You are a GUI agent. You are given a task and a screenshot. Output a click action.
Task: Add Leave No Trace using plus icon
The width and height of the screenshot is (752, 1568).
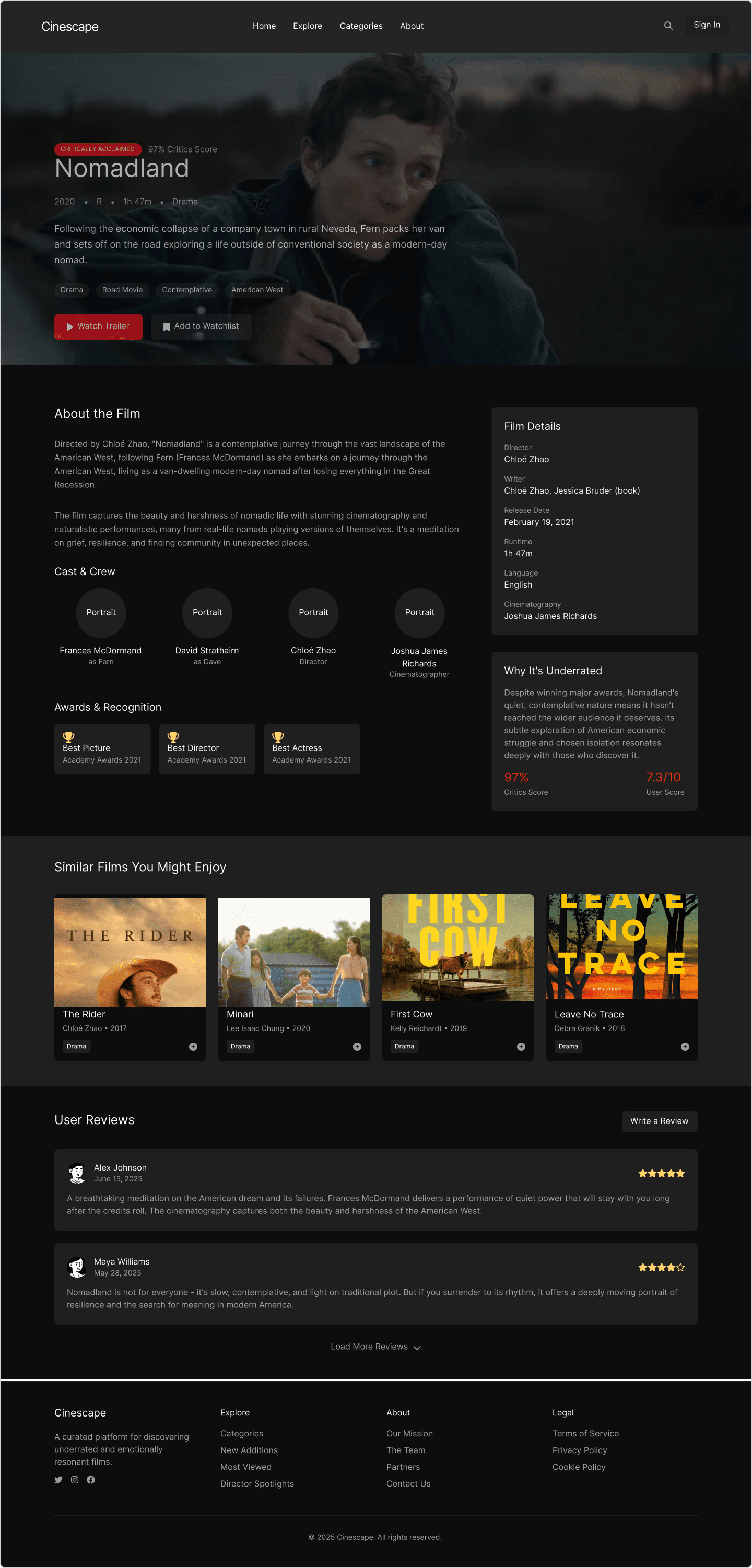[x=685, y=1046]
